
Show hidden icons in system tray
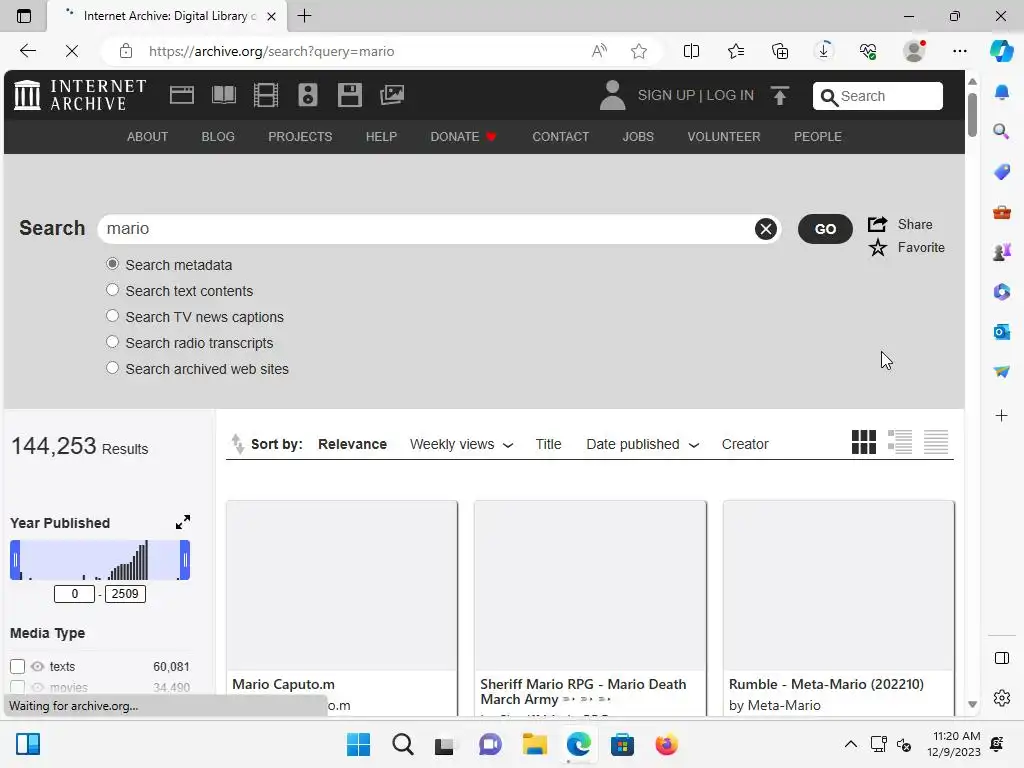[850, 744]
